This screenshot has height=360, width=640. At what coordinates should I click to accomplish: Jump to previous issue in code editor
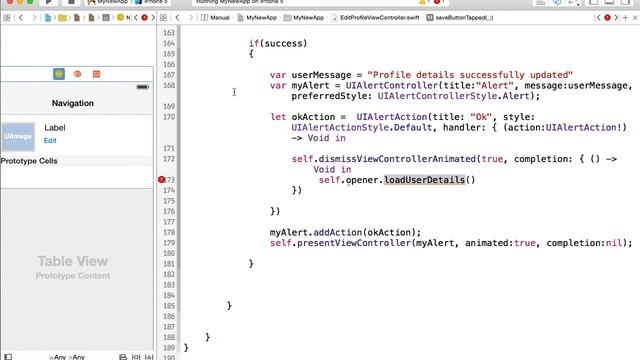pyautogui.click(x=599, y=18)
